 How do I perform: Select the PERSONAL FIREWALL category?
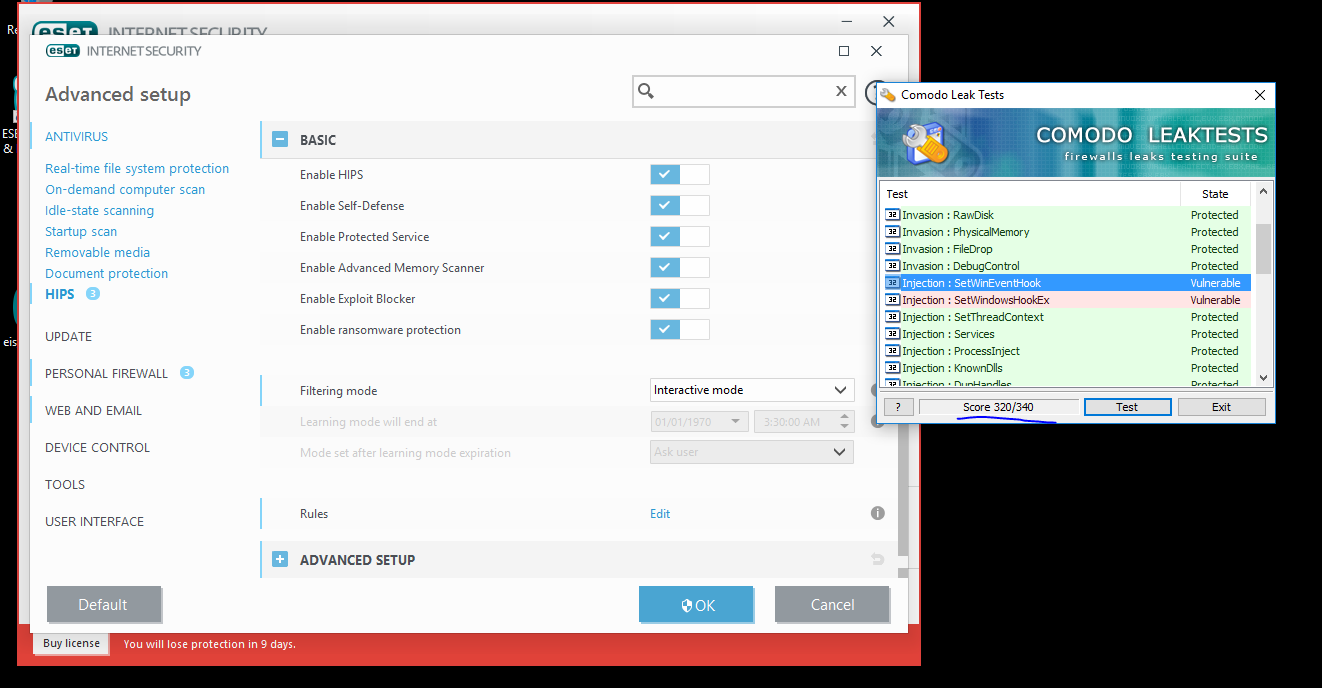[x=106, y=373]
